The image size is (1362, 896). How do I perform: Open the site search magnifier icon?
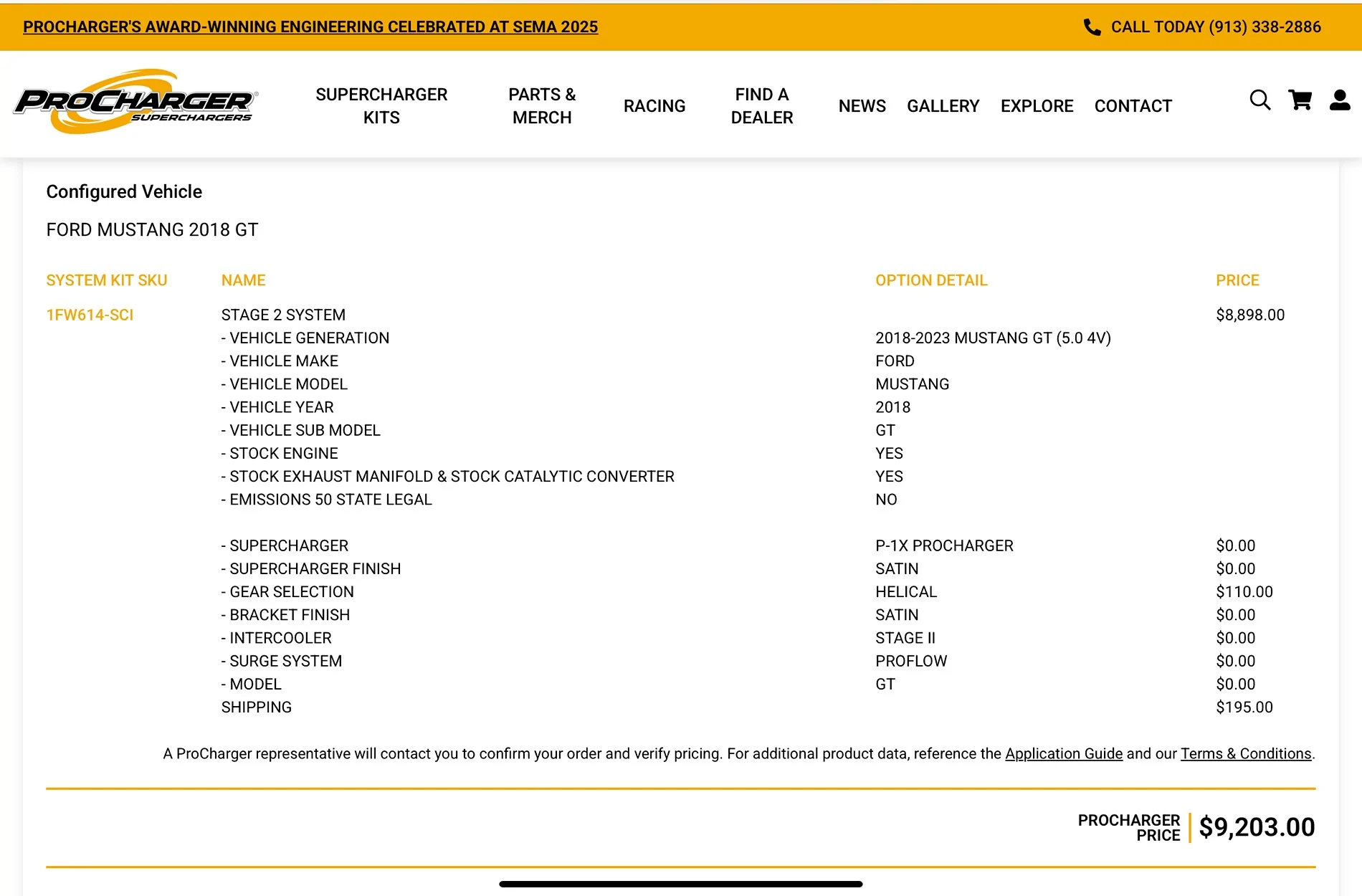point(1259,100)
